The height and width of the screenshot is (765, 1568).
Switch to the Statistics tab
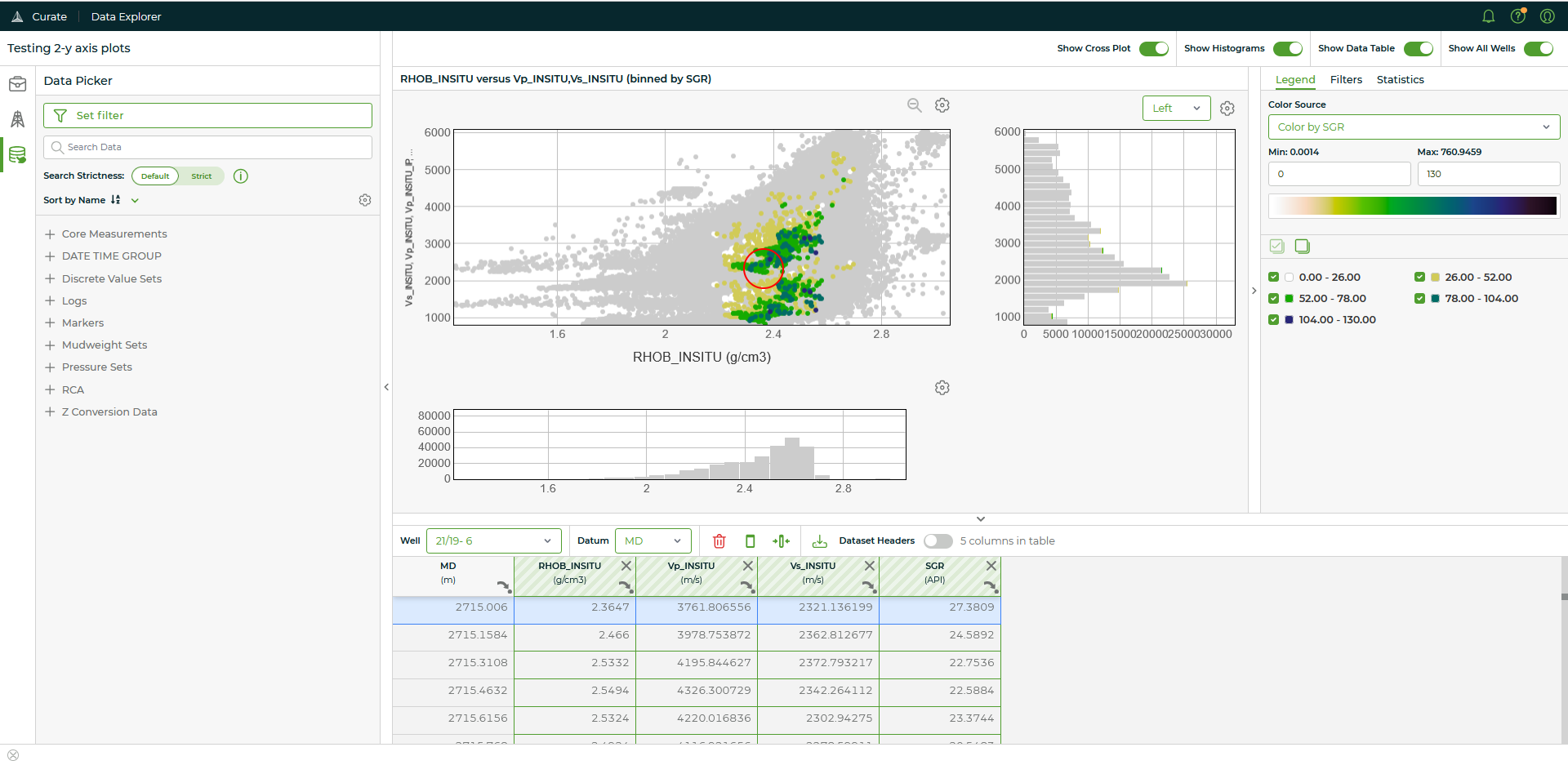(1400, 80)
